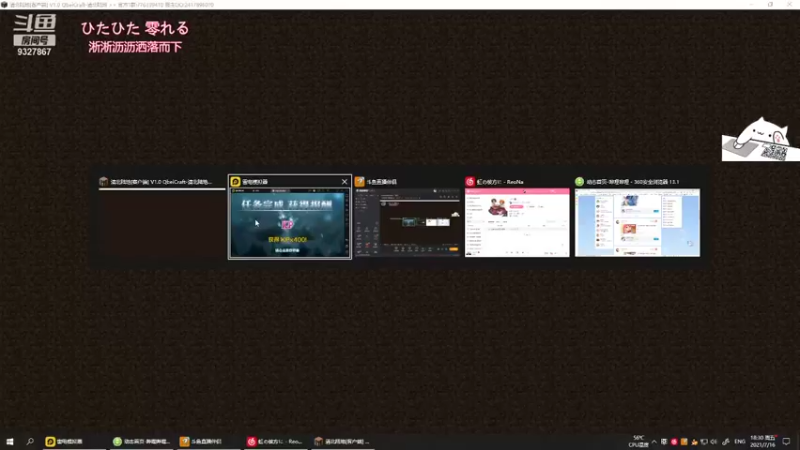800x450 pixels.
Task: Close the emulator window from the task switcher
Action: point(344,182)
